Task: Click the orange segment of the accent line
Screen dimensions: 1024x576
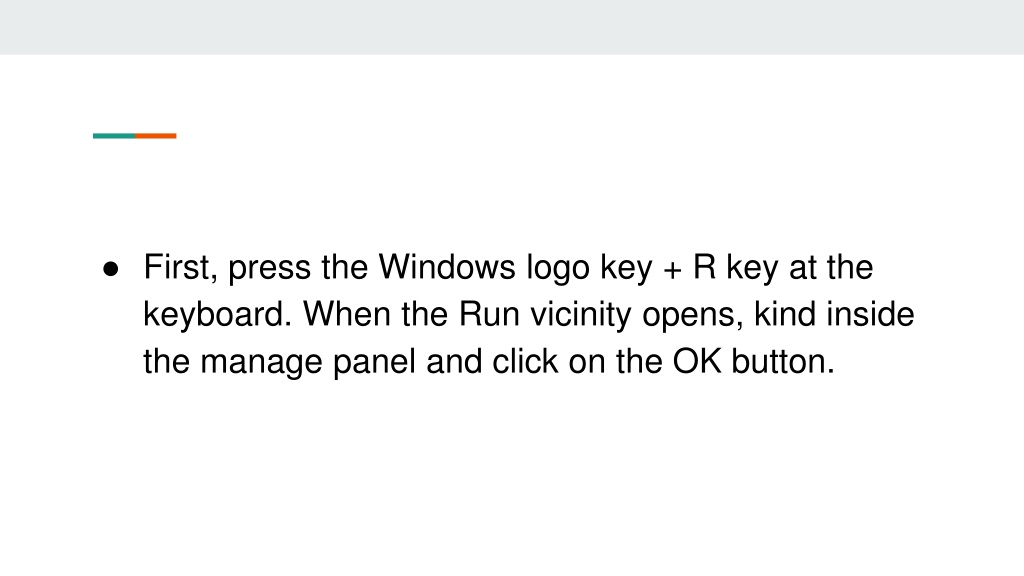Action: coord(156,136)
